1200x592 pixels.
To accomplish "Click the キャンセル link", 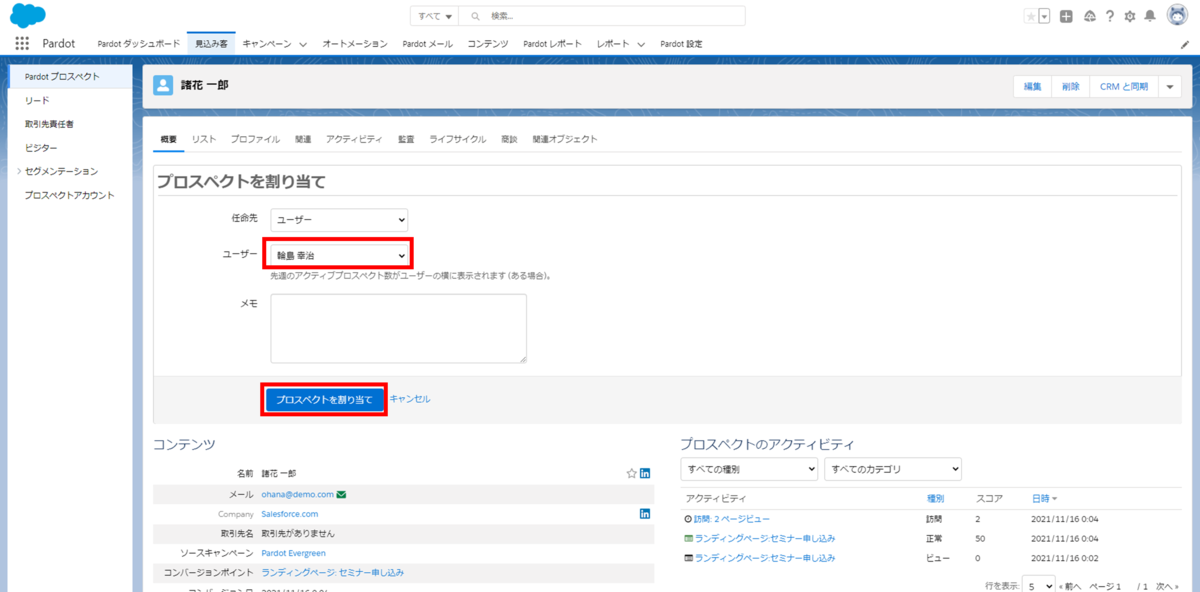I will pyautogui.click(x=410, y=398).
